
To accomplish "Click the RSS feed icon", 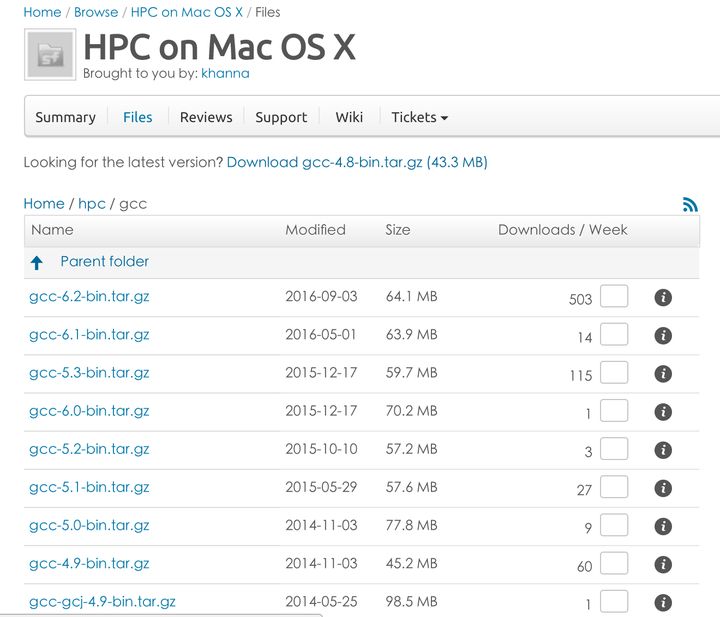I will click(x=690, y=205).
